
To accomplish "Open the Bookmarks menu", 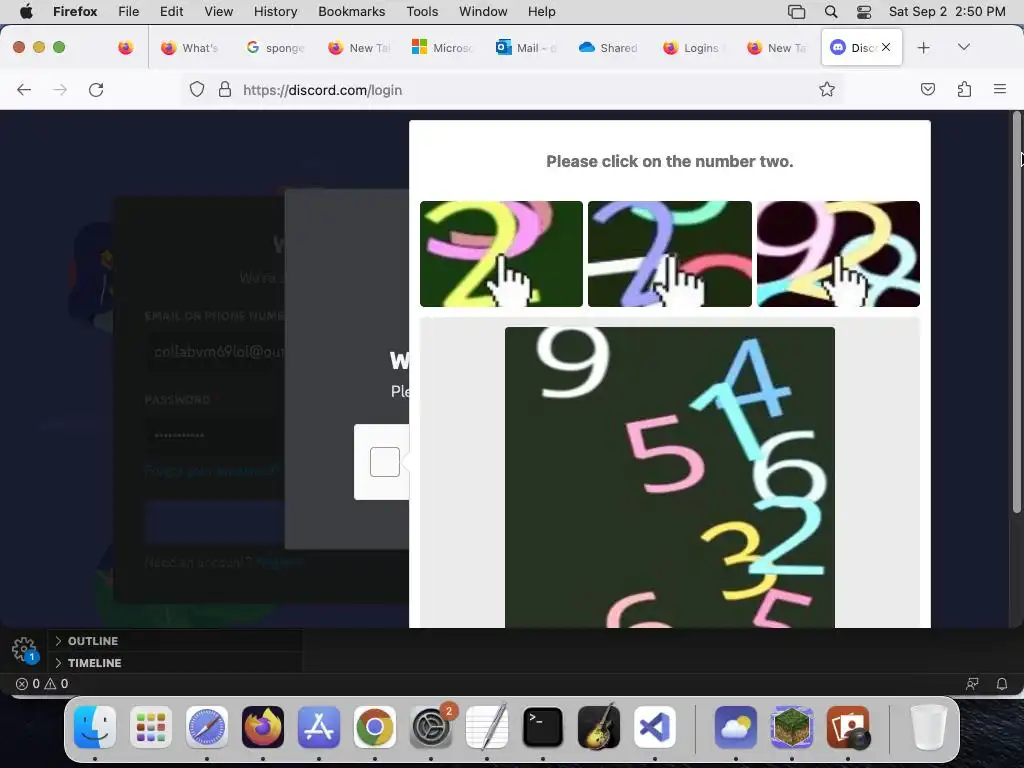I will [351, 11].
